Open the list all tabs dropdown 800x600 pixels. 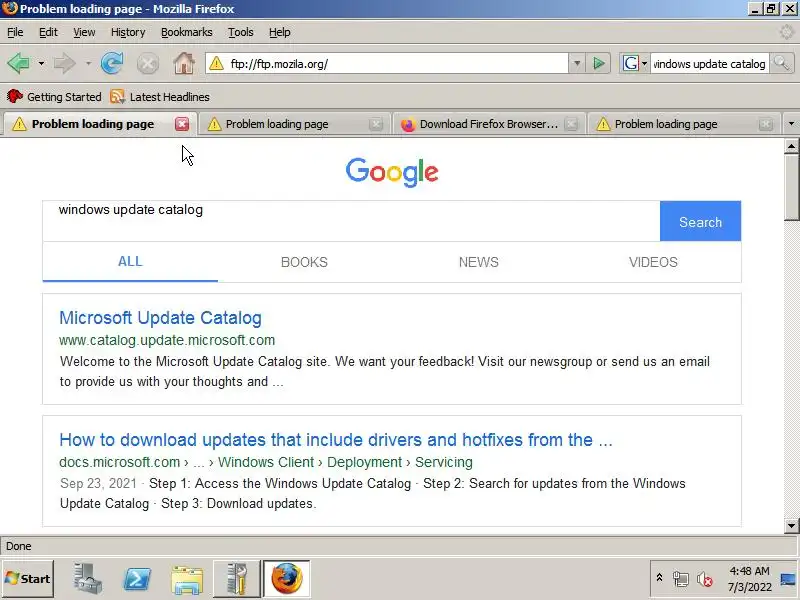point(791,123)
